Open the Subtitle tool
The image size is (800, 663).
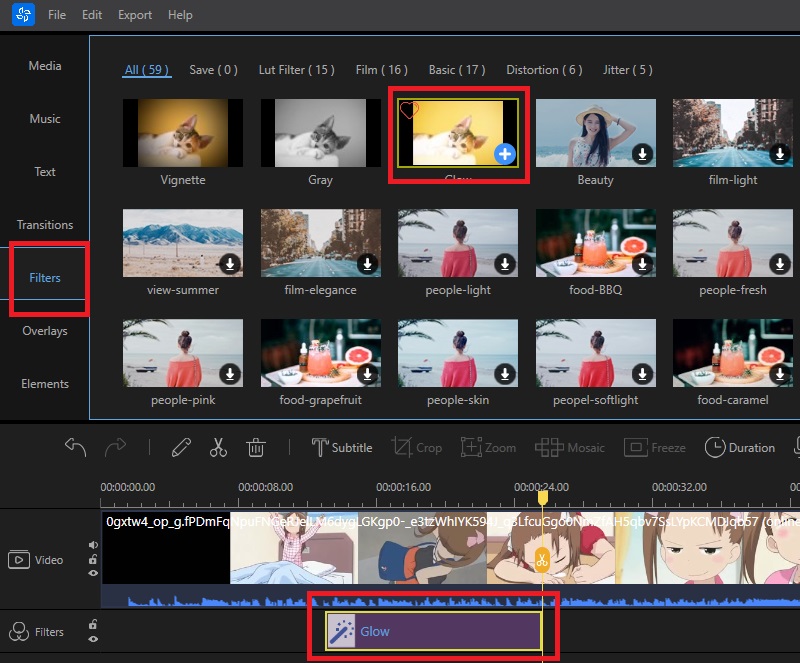342,447
